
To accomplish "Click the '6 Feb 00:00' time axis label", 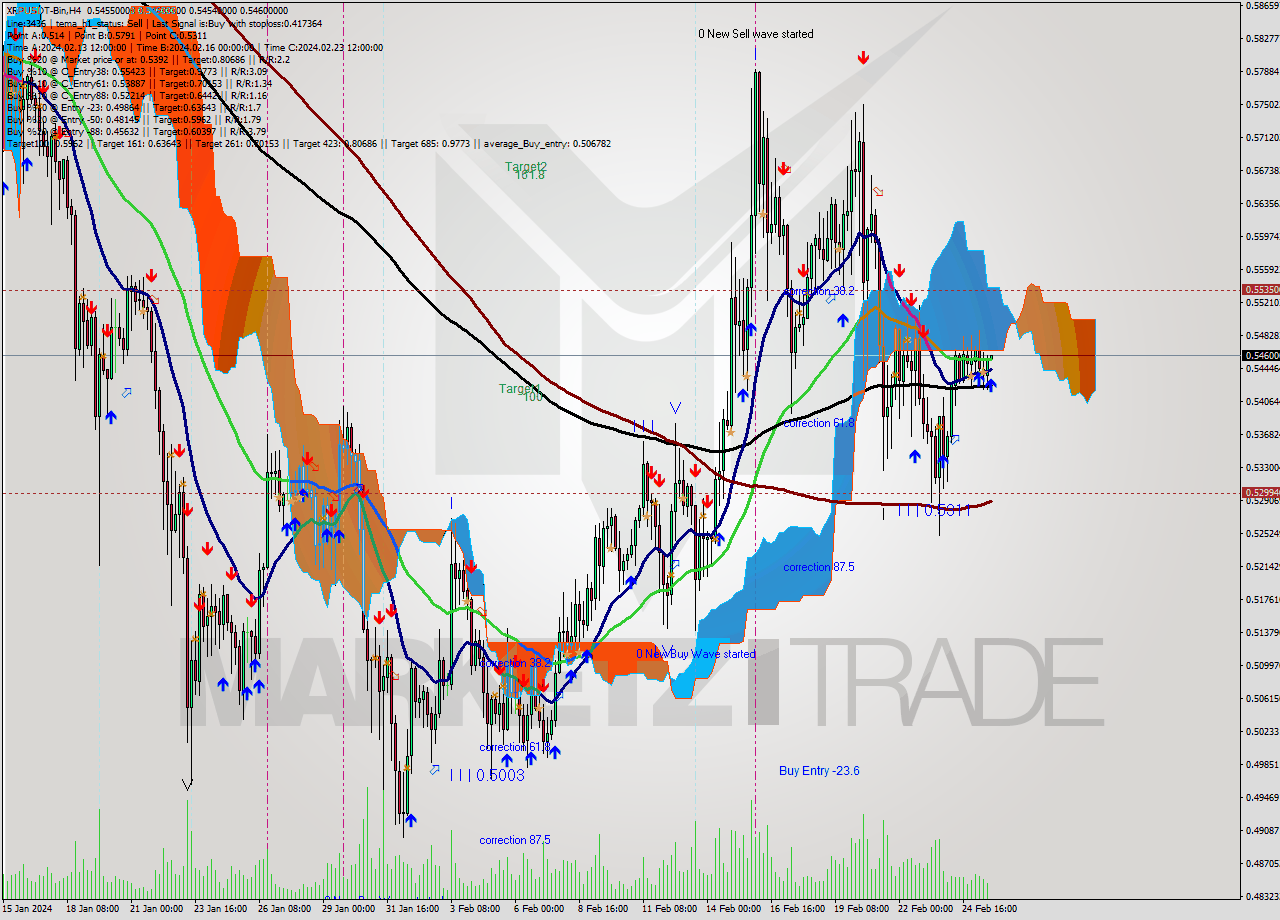I will pyautogui.click(x=539, y=909).
